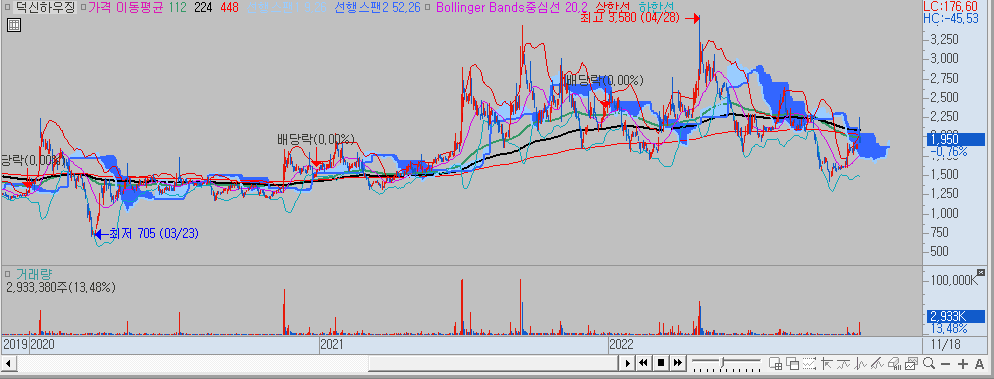994x379 pixels.
Task: Toggle the Bollinger Bands legend checkbox
Action: click(x=428, y=8)
